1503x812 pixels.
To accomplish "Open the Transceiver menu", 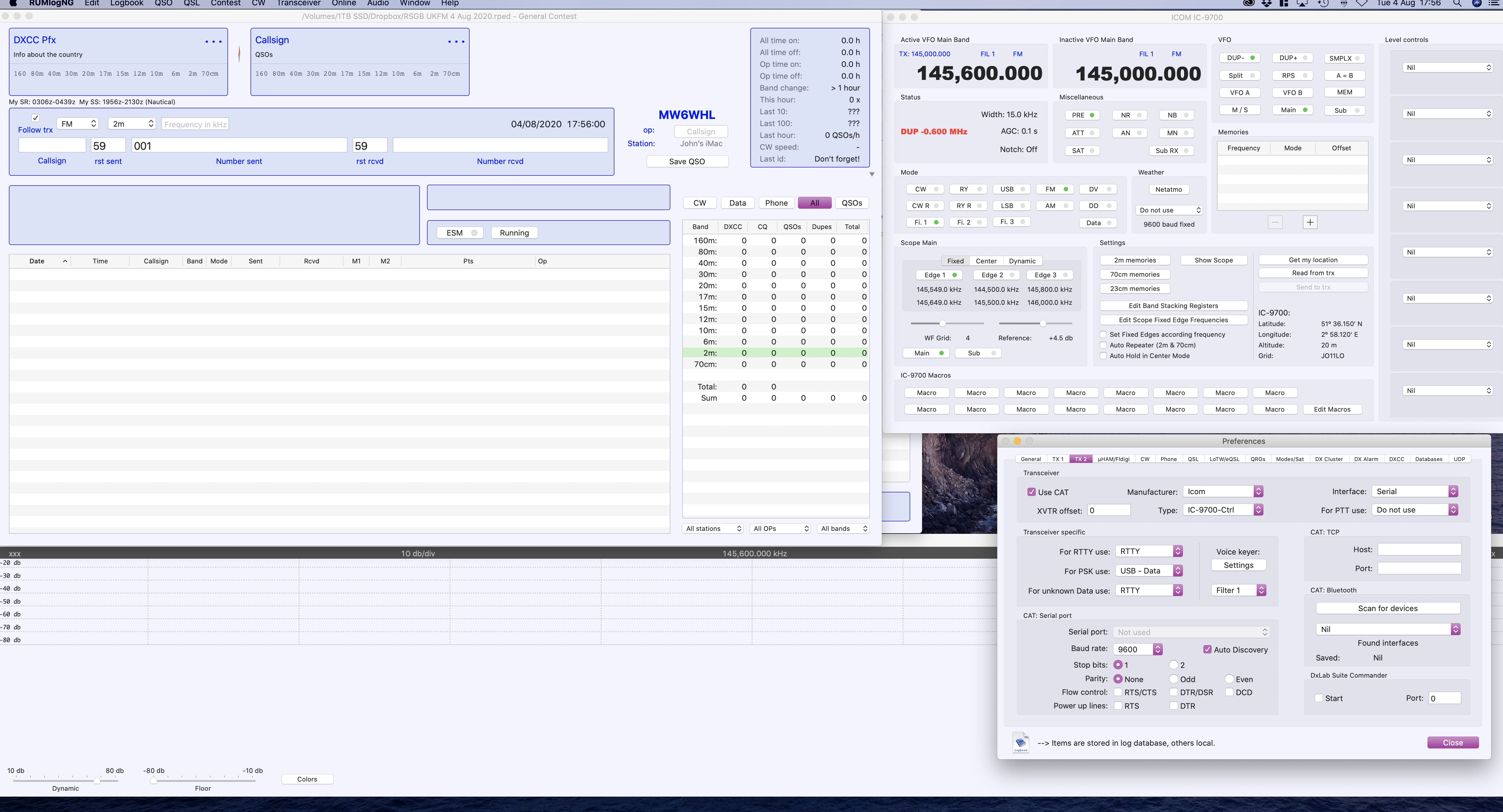I will tap(299, 4).
